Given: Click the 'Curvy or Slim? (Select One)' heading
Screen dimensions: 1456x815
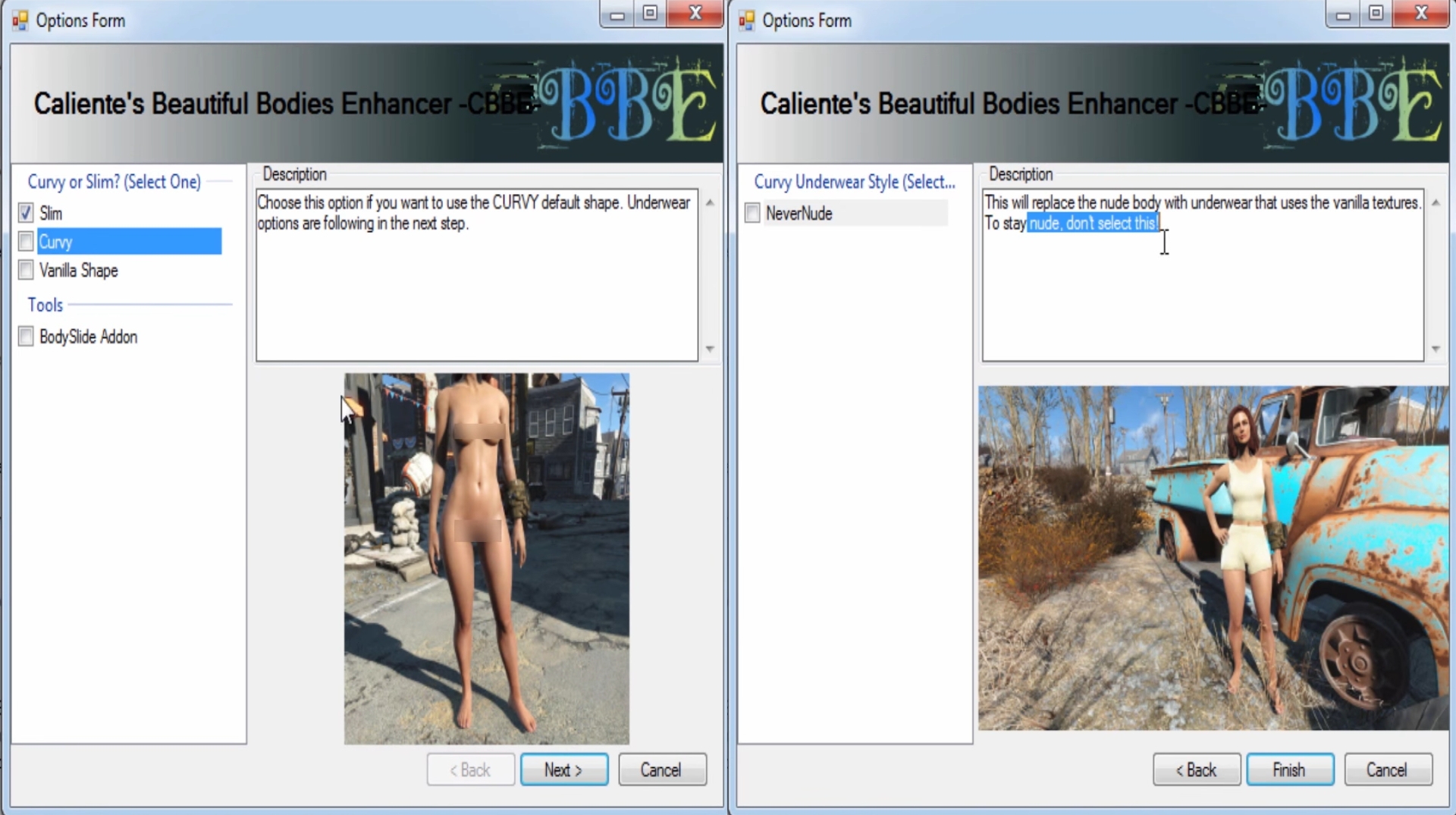Looking at the screenshot, I should pyautogui.click(x=115, y=182).
